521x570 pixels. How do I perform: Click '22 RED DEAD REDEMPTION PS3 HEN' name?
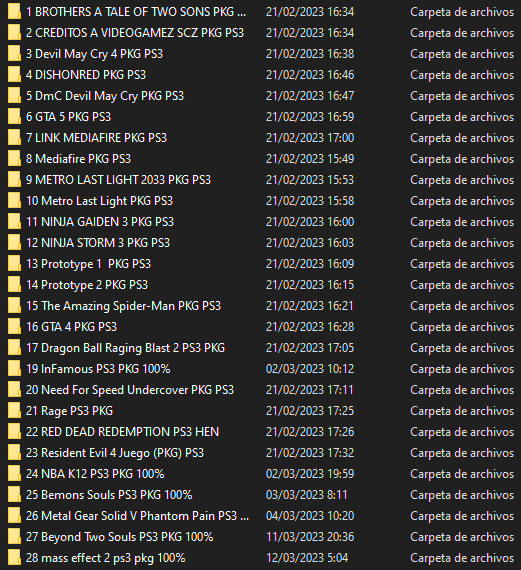123,431
